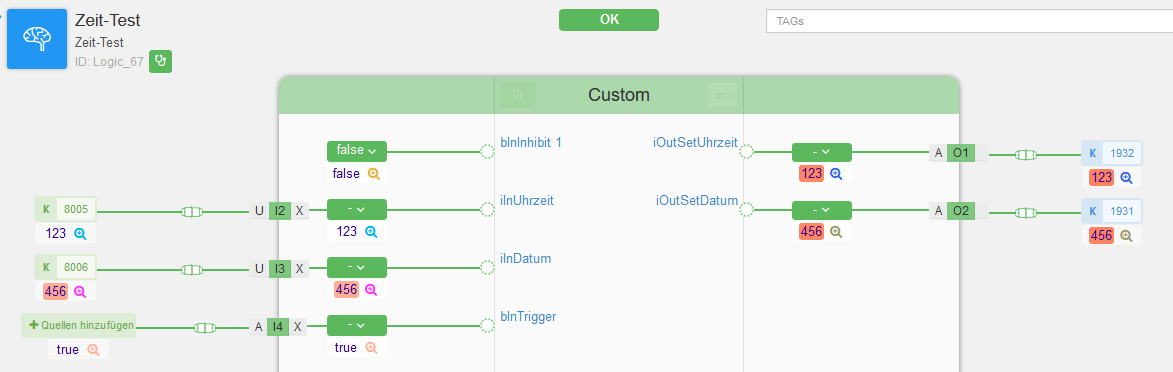Open the green stethoscope debug icon beside Logic_67

click(160, 61)
